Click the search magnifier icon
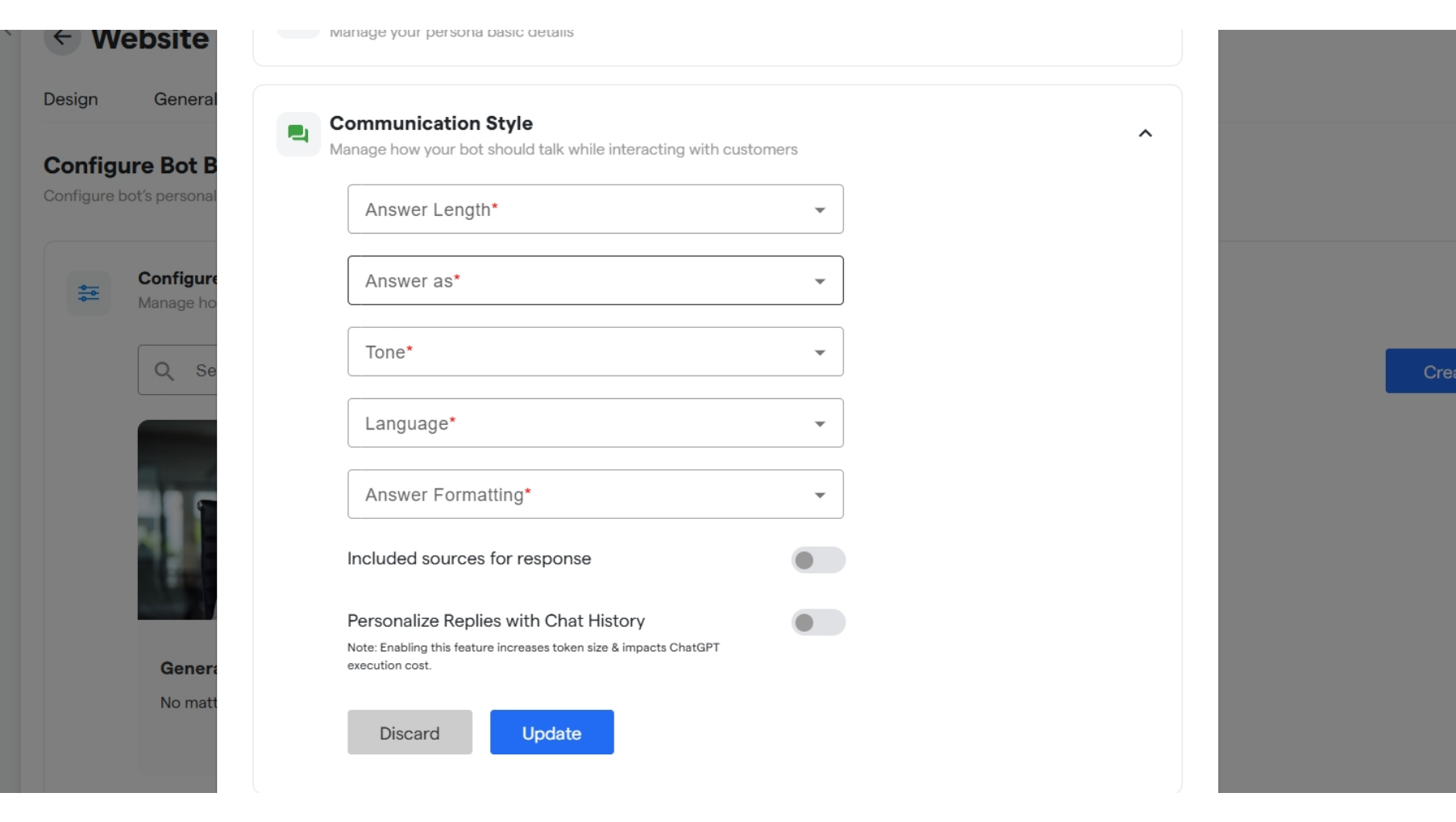 point(164,371)
